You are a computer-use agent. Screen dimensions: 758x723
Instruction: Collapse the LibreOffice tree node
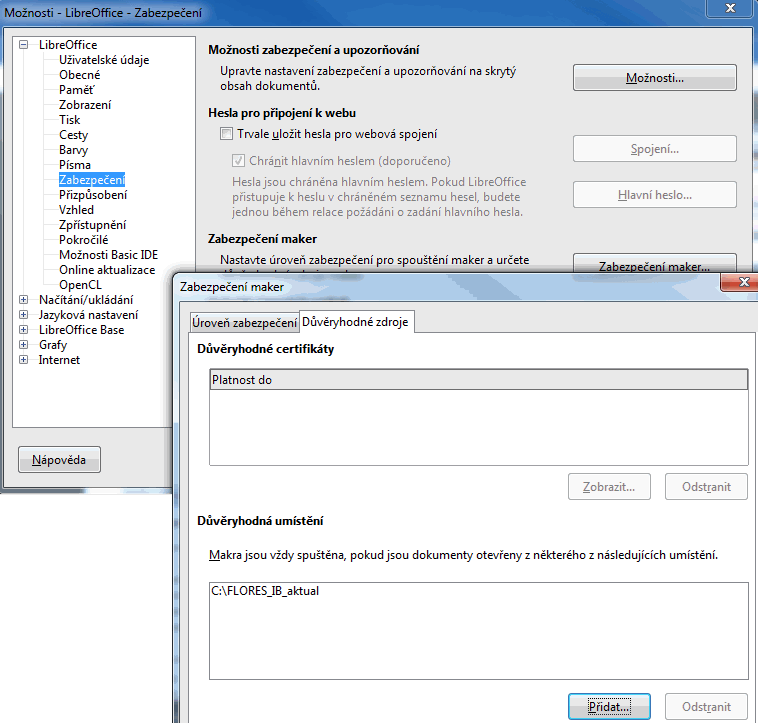tap(23, 44)
